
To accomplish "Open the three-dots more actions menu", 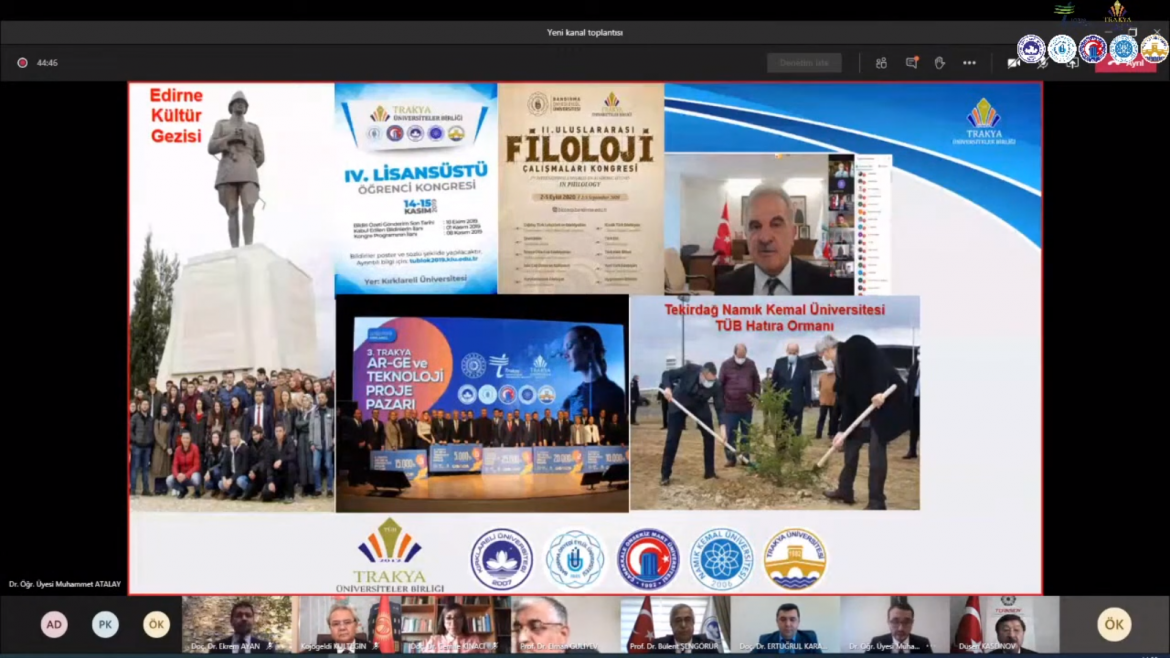I will click(x=969, y=63).
